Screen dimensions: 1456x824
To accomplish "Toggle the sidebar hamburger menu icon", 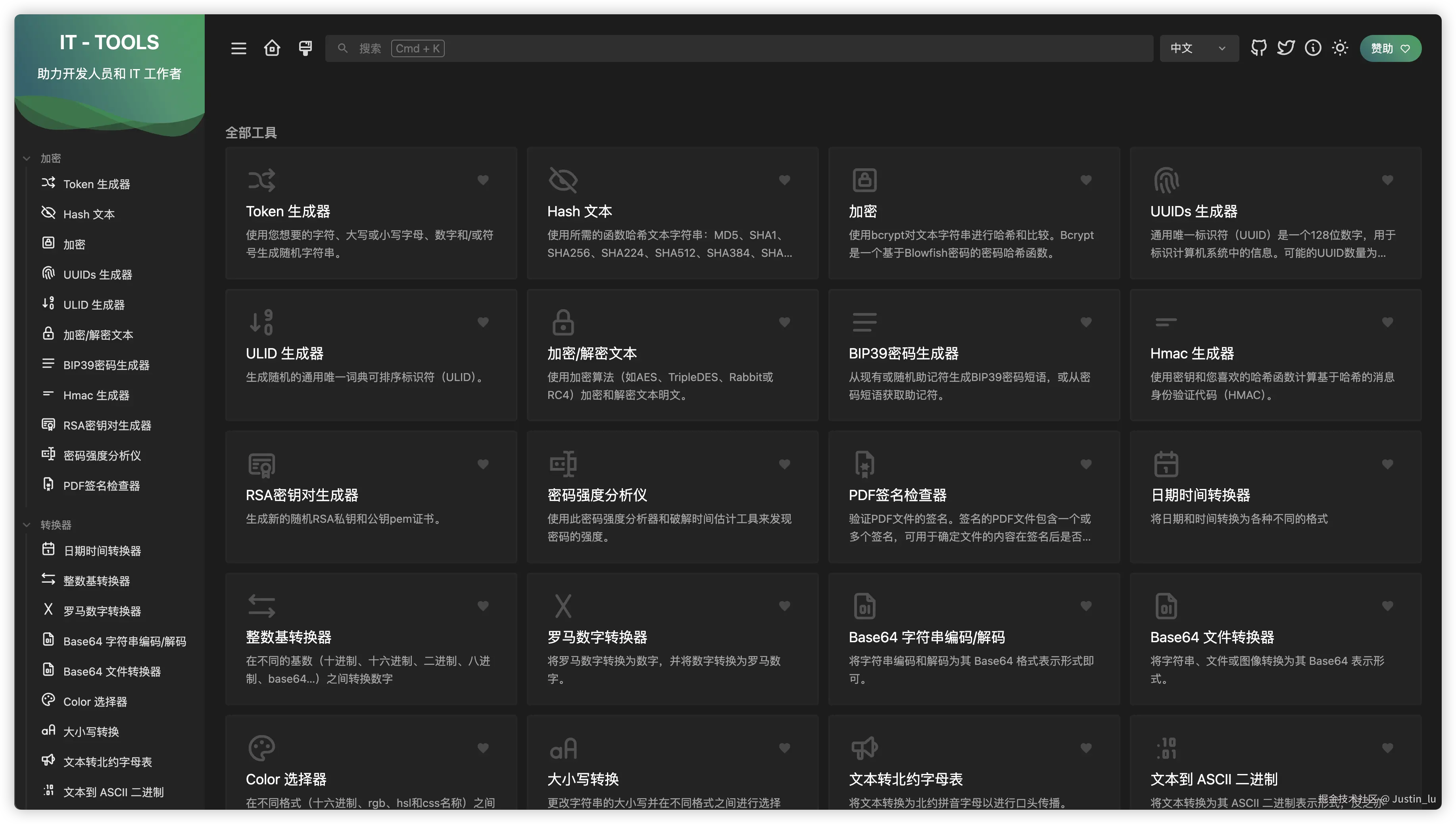I will click(239, 48).
